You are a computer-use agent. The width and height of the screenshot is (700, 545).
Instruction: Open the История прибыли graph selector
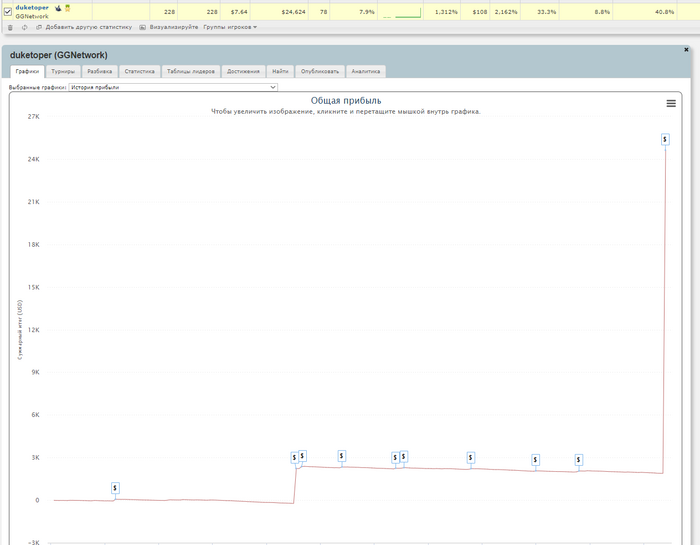tap(173, 87)
